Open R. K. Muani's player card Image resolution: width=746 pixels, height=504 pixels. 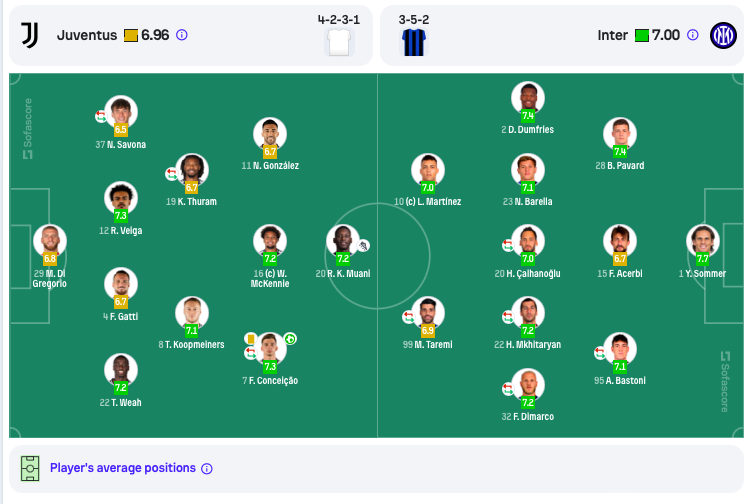click(x=343, y=241)
